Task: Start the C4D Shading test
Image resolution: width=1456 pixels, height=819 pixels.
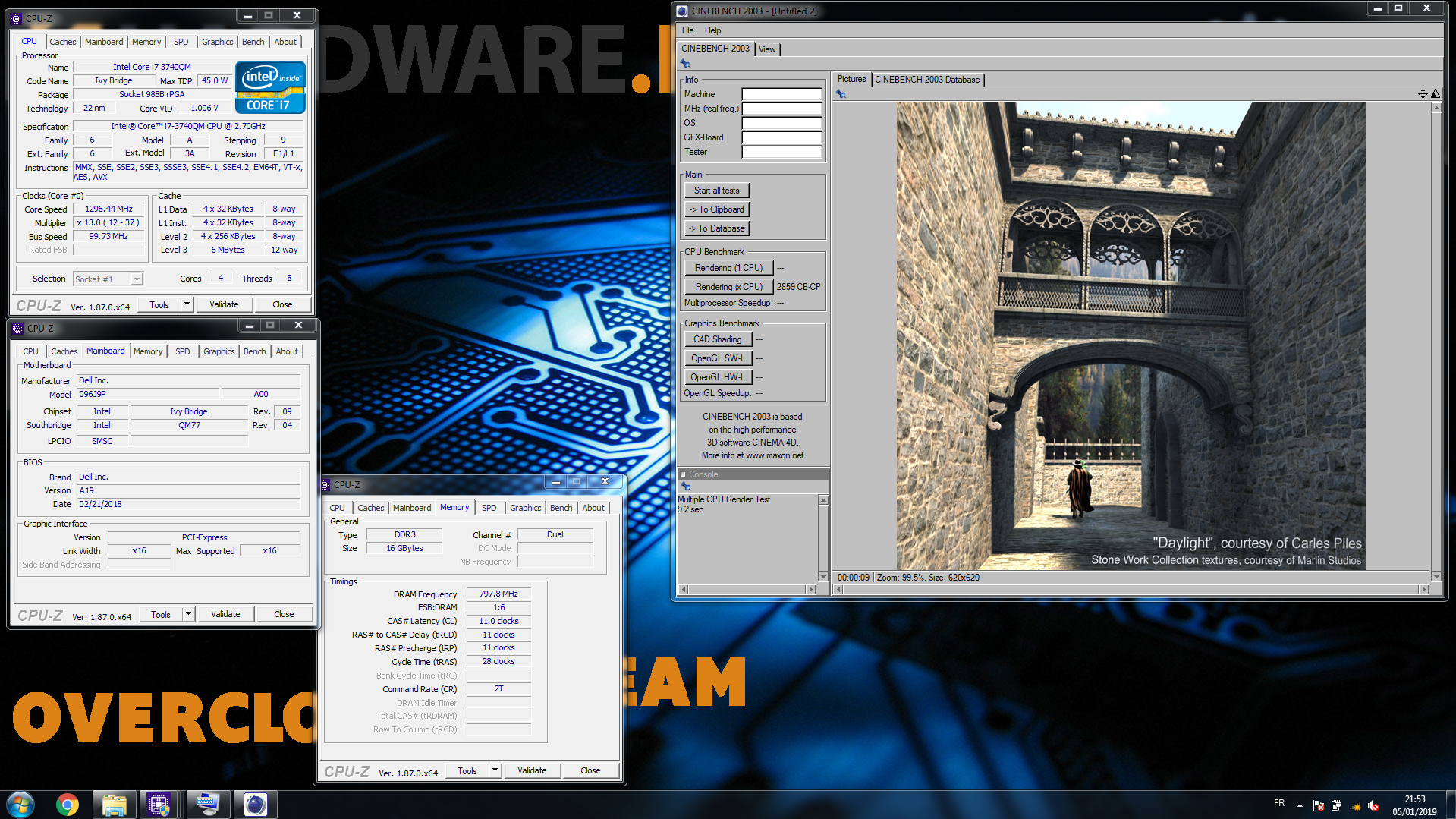Action: (718, 339)
